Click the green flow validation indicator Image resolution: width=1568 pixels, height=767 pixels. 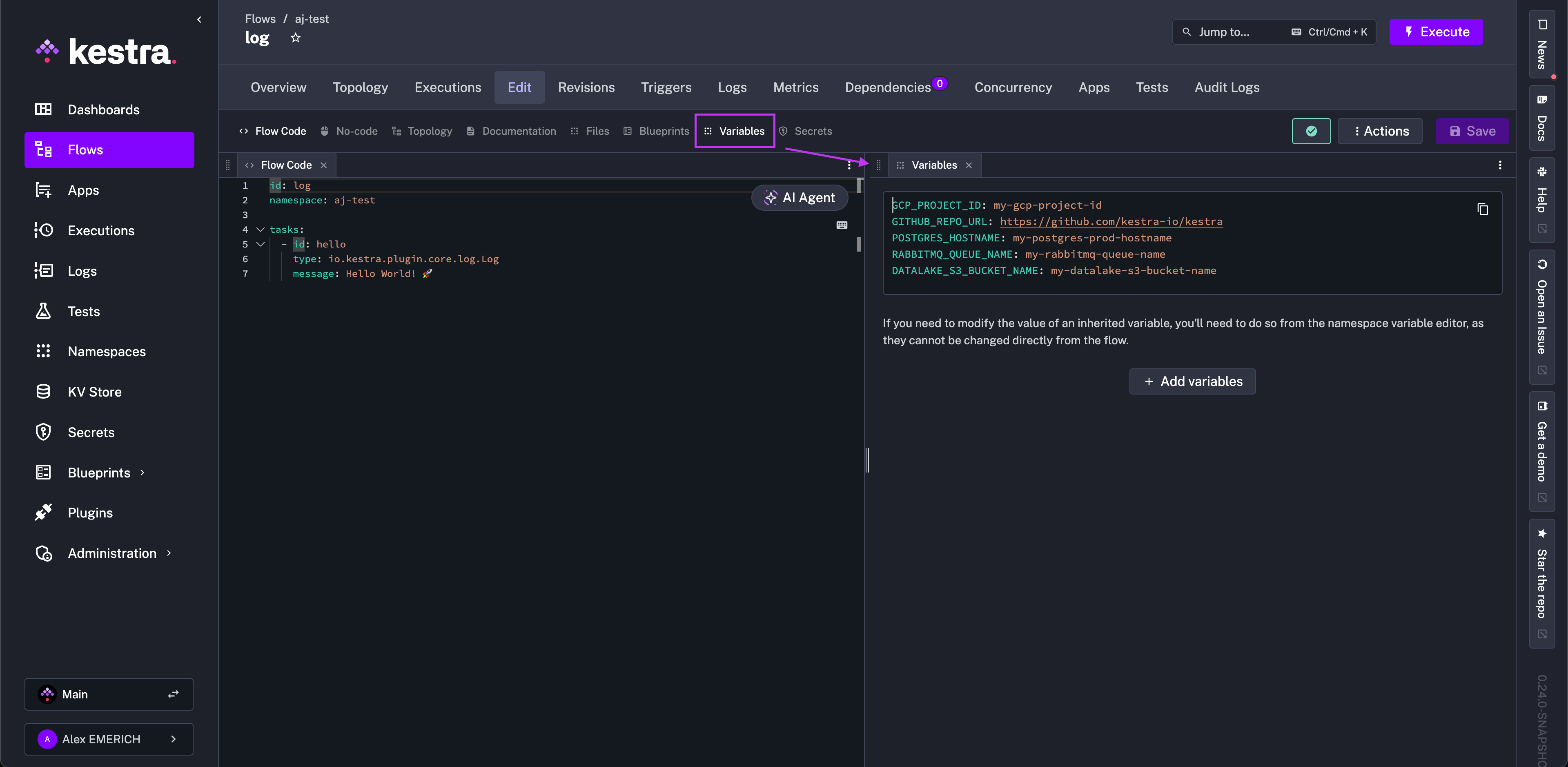[x=1311, y=131]
